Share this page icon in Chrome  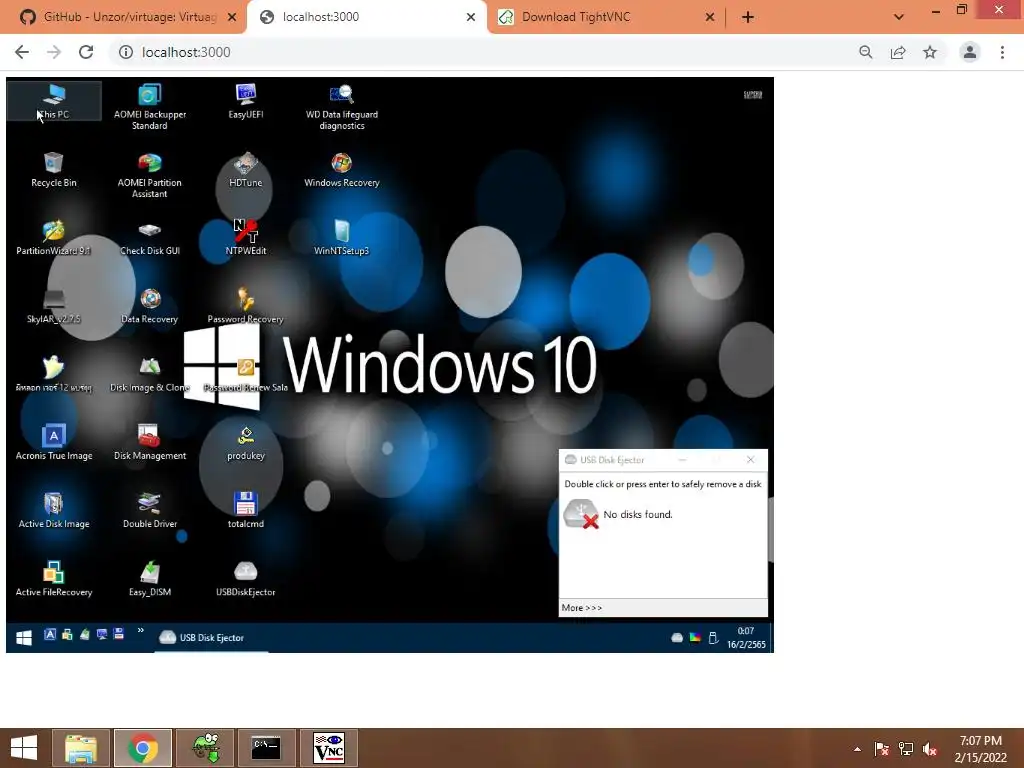tap(898, 52)
